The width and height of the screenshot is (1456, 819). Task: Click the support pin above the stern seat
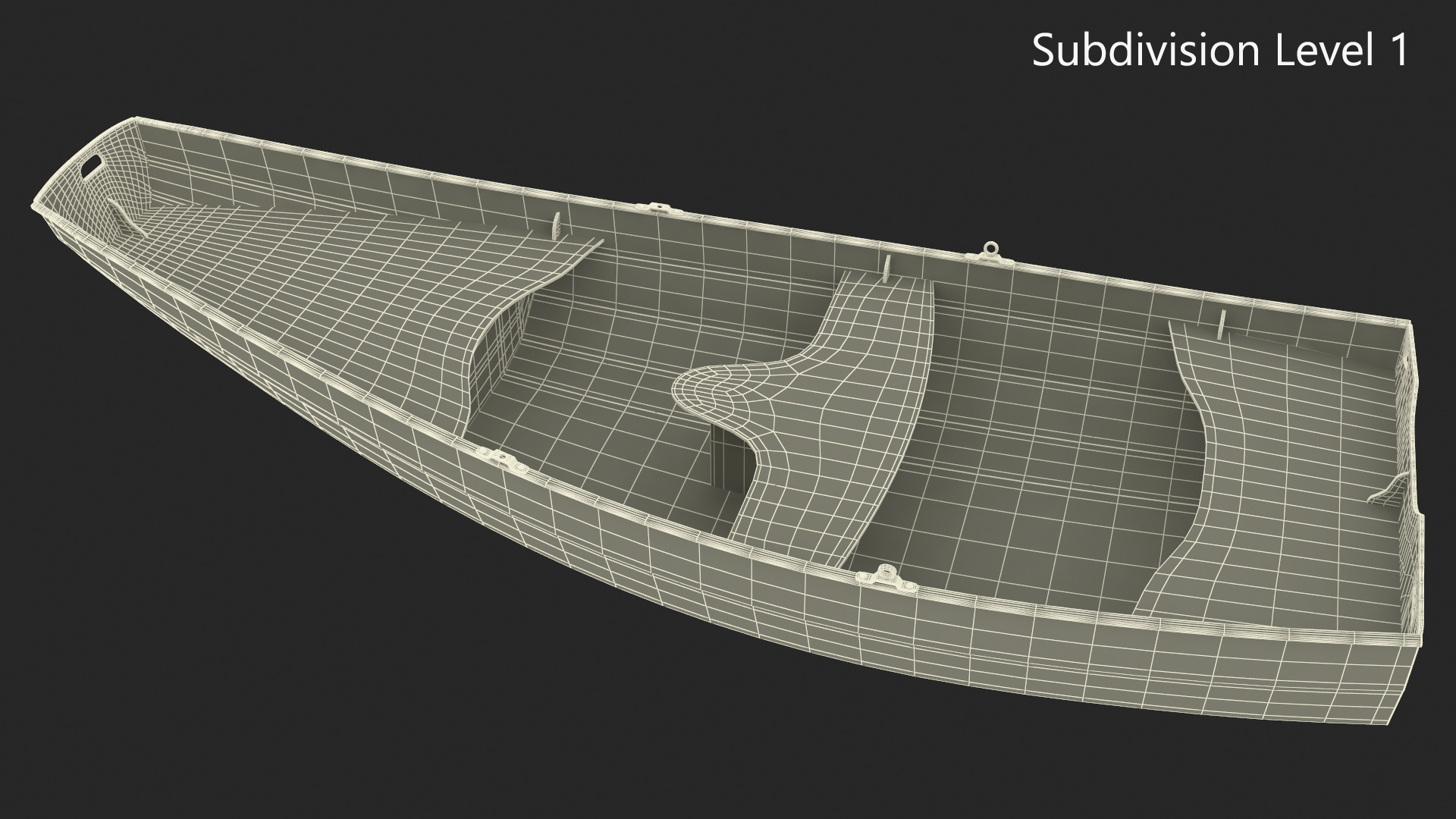(1222, 325)
